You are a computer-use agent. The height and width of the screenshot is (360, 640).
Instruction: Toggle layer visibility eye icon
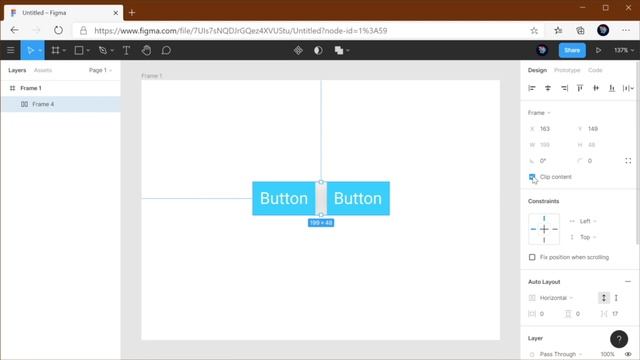(x=628, y=354)
